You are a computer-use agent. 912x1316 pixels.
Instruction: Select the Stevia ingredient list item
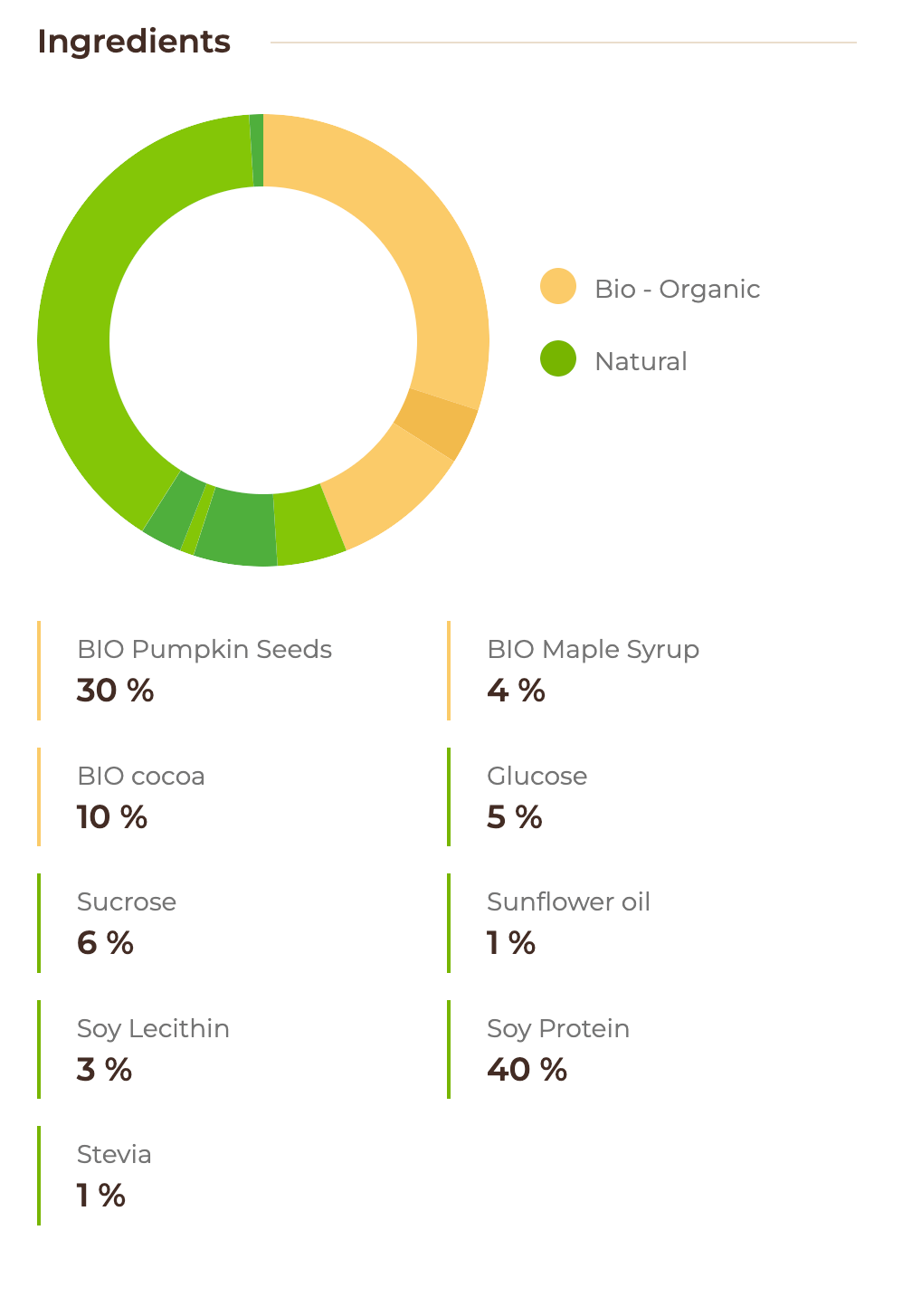[x=114, y=1175]
